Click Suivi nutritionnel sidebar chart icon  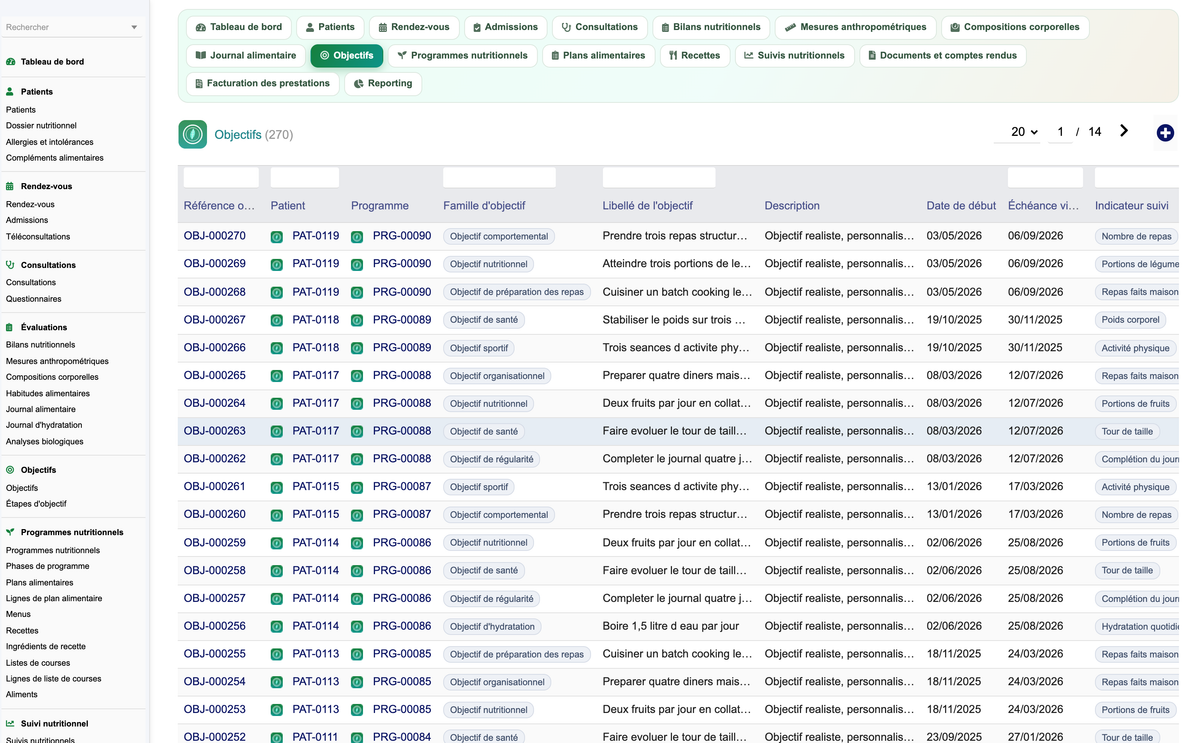10,724
